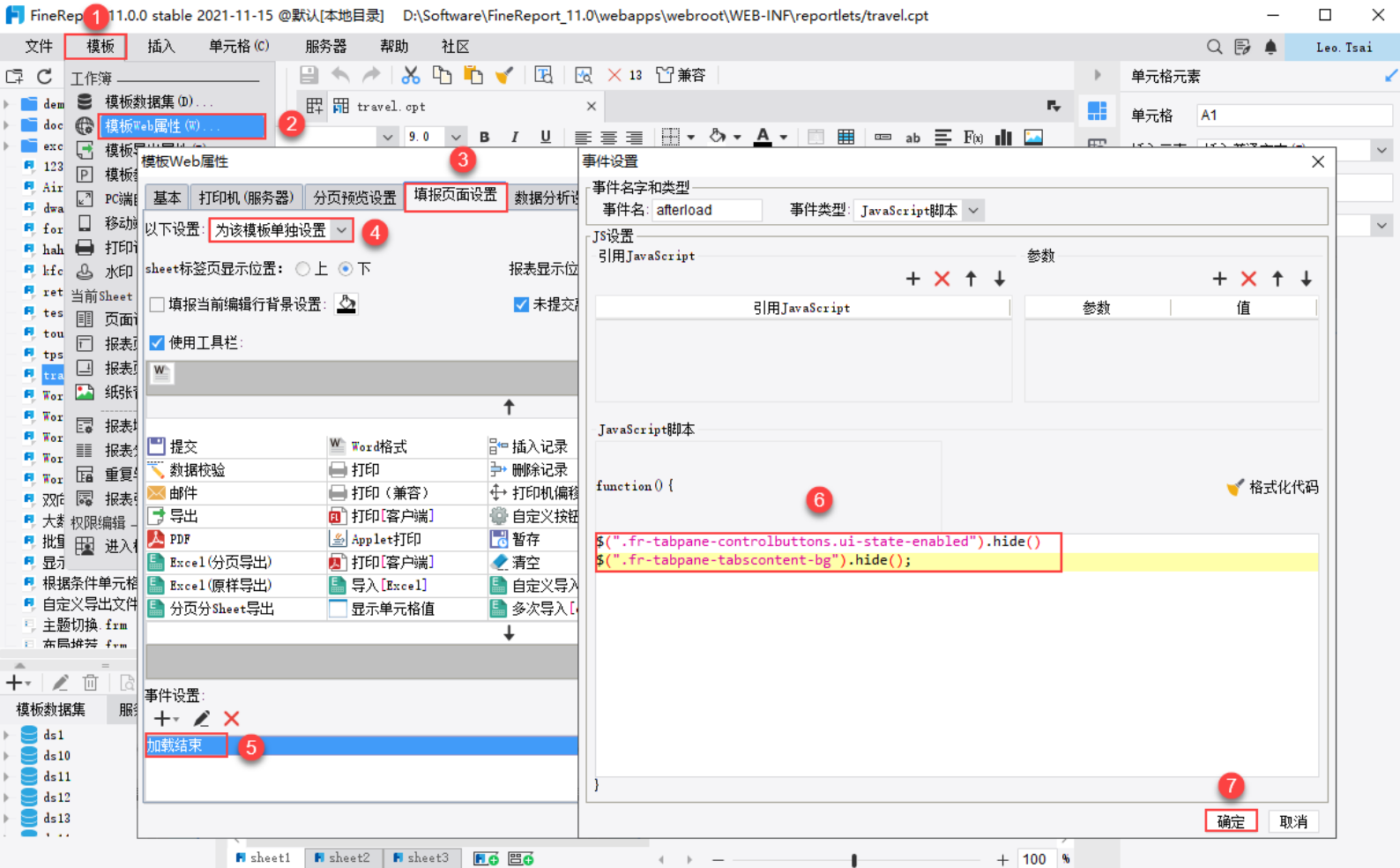Switch to 填报页面设置 tab
This screenshot has height=868, width=1400.
click(456, 195)
